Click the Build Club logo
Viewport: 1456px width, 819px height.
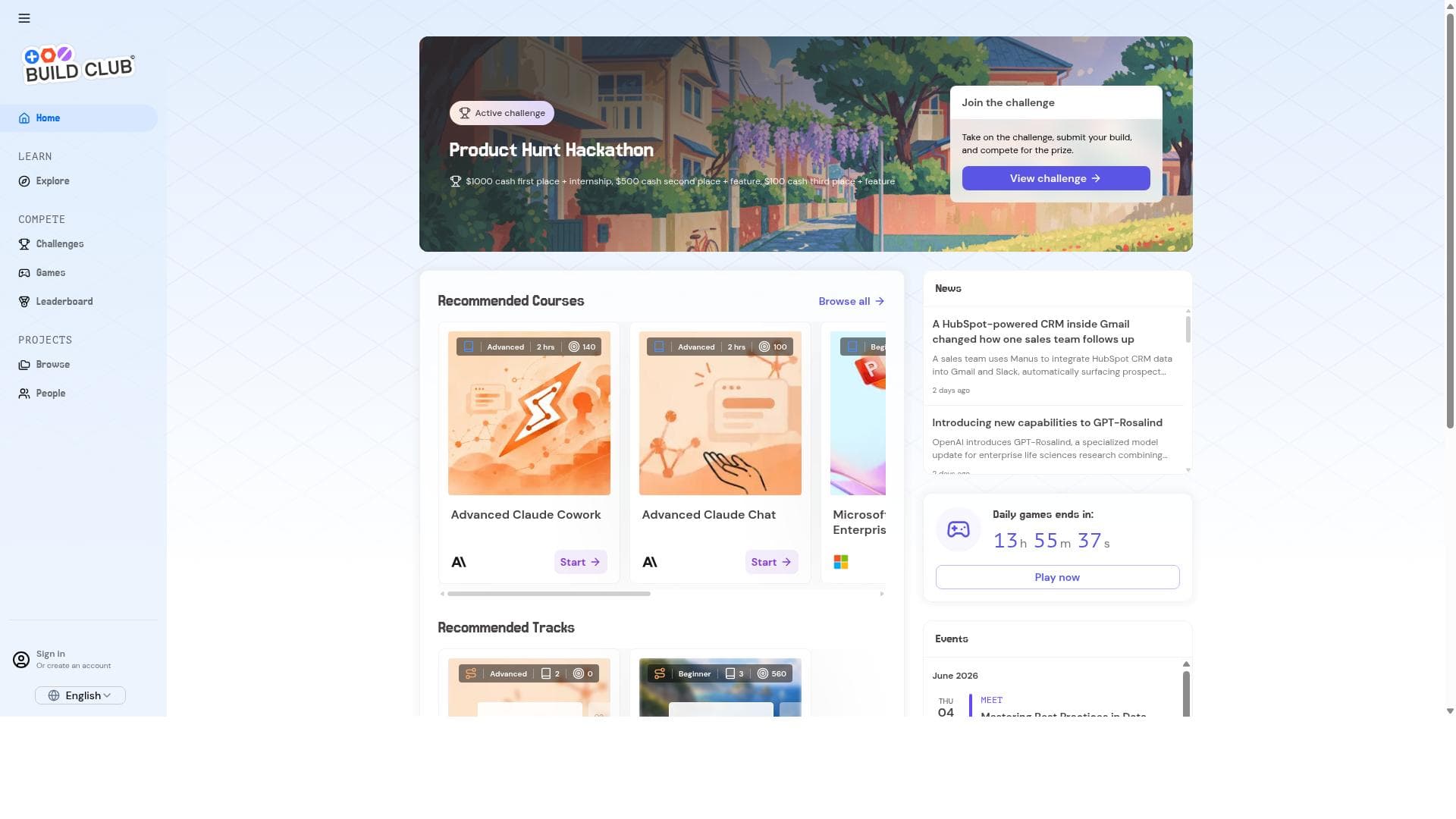click(x=79, y=64)
